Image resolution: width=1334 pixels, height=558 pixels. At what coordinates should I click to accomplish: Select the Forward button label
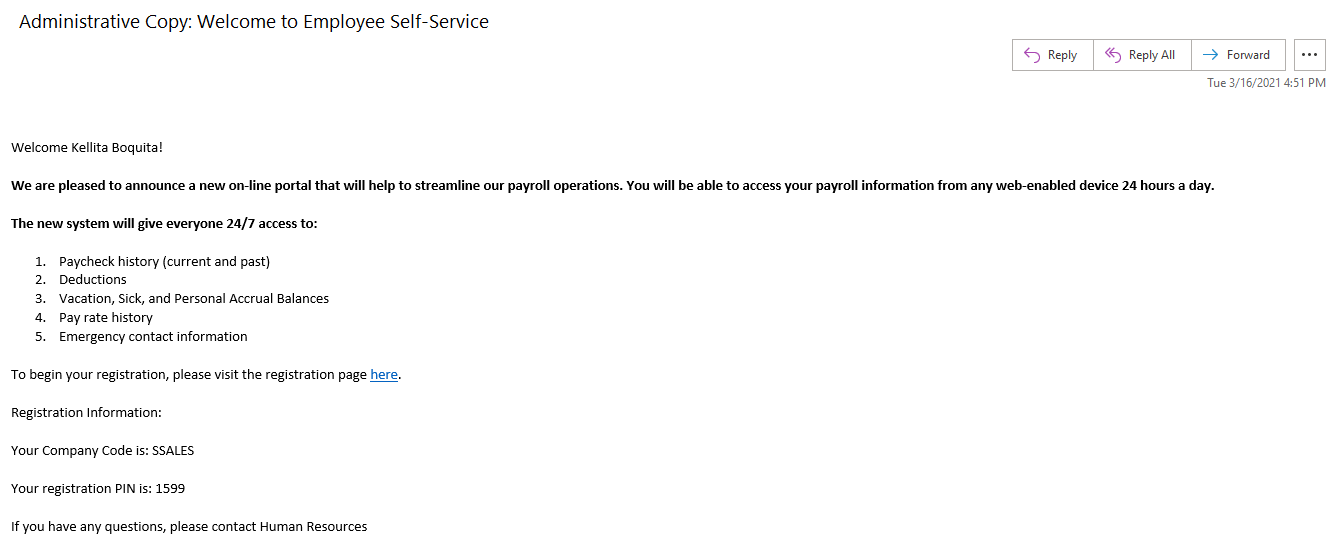pos(1248,55)
